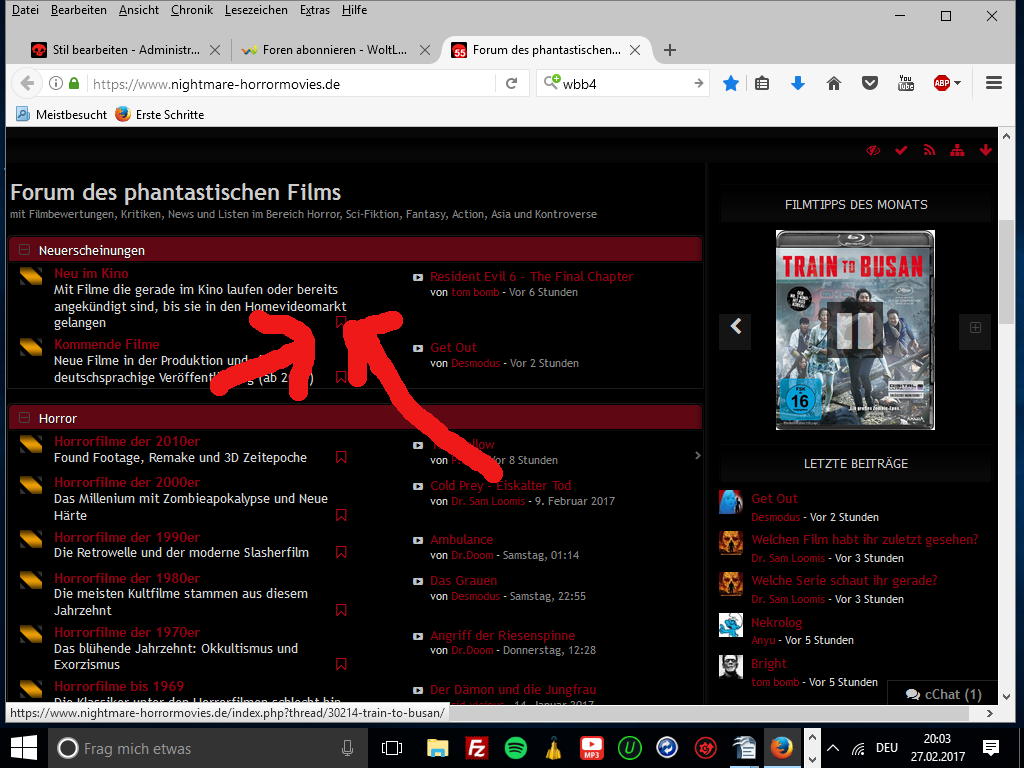Click the RSS feed icon on forum
Image resolution: width=1024 pixels, height=768 pixels.
pos(929,151)
